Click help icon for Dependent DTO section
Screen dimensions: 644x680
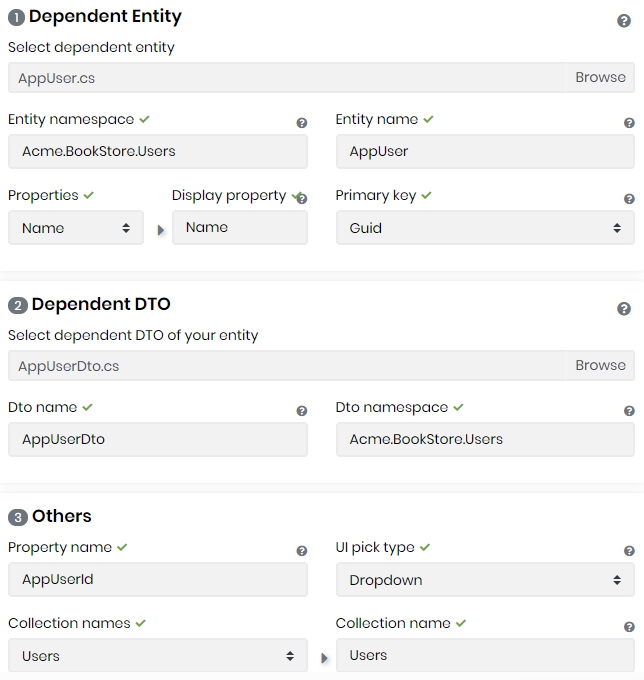pyautogui.click(x=624, y=309)
